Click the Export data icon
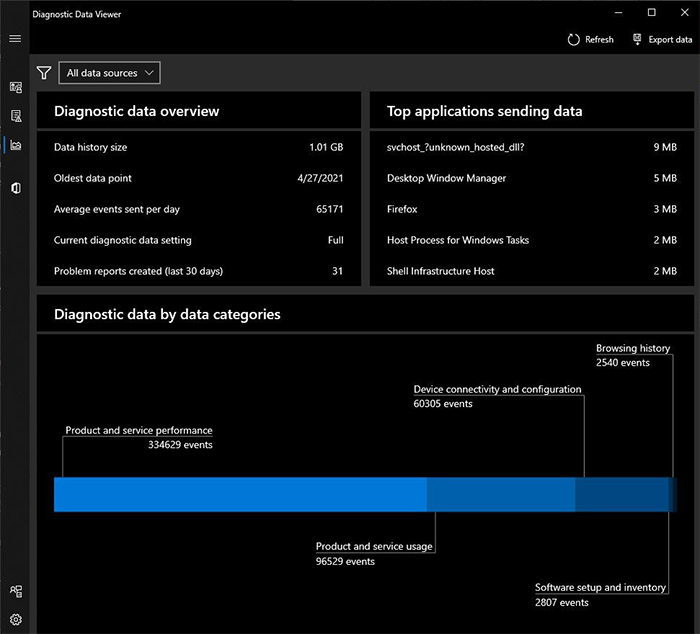This screenshot has height=634, width=700. (x=637, y=39)
